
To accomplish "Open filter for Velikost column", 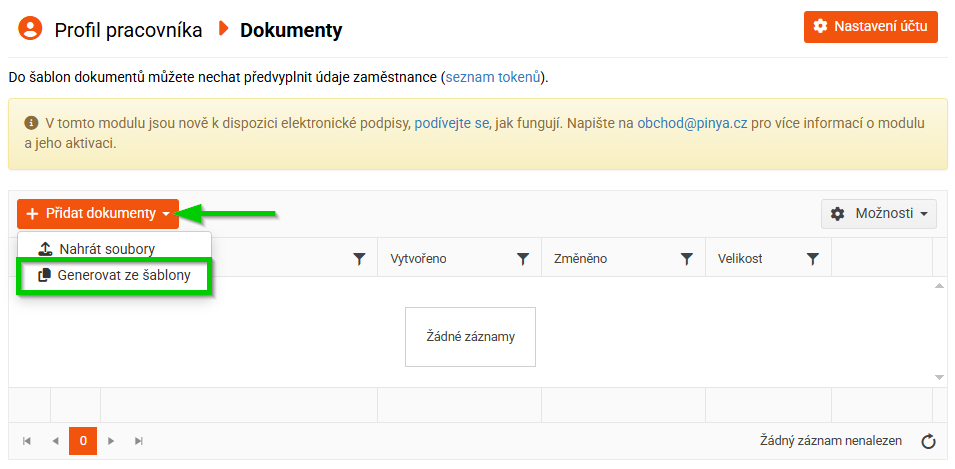I will pyautogui.click(x=812, y=259).
